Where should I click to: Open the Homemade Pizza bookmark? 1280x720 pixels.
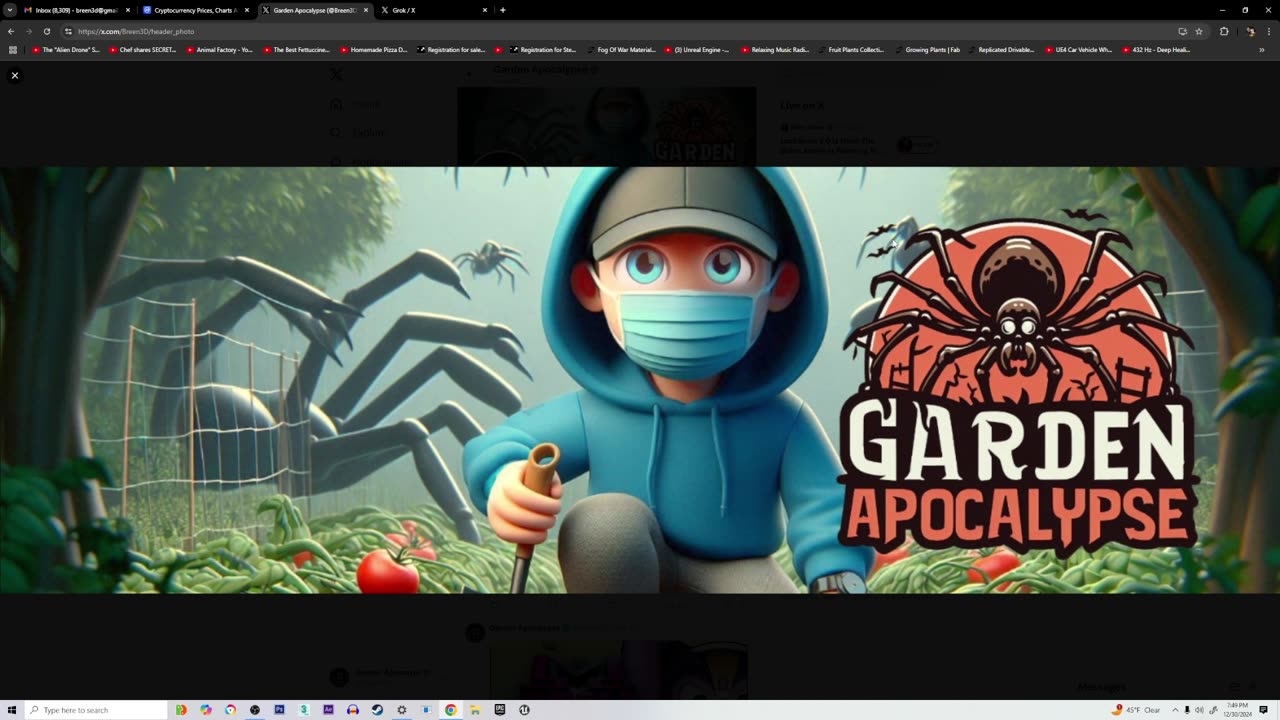coord(374,49)
